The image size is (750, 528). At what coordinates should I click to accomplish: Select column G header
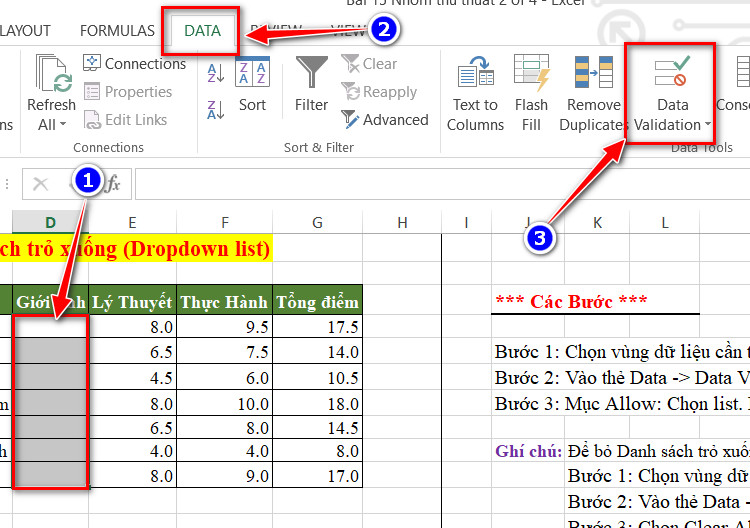pos(318,222)
